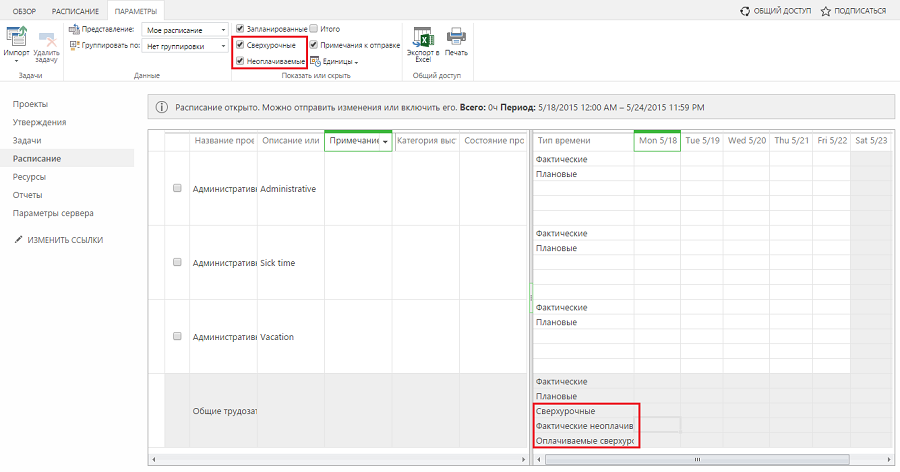Viewport: 900px width, 472px height.
Task: Open Отчеты in the left navigation
Action: point(28,195)
